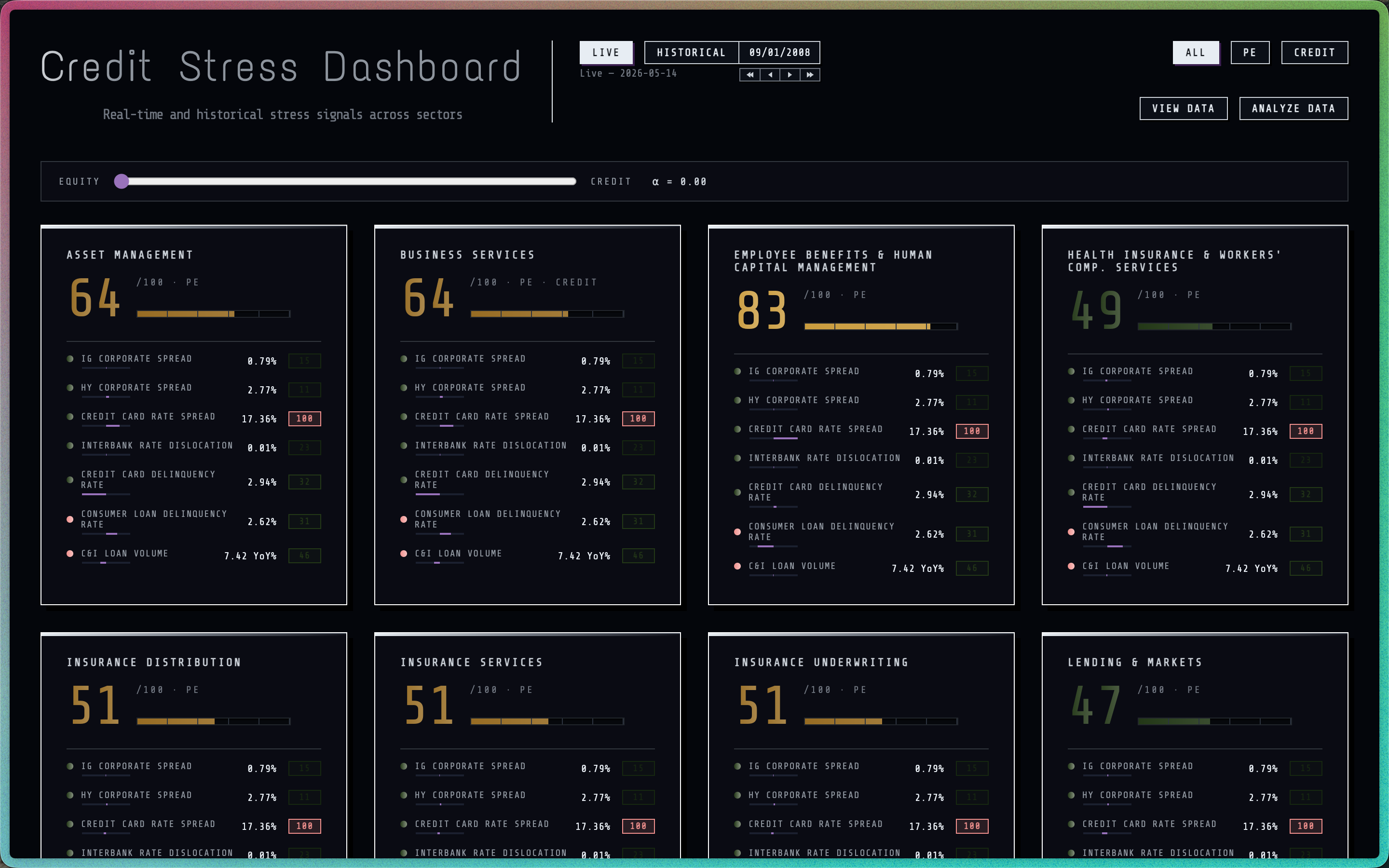
Task: Skip ahead with the double-right fast-forward arrow
Action: tap(810, 75)
